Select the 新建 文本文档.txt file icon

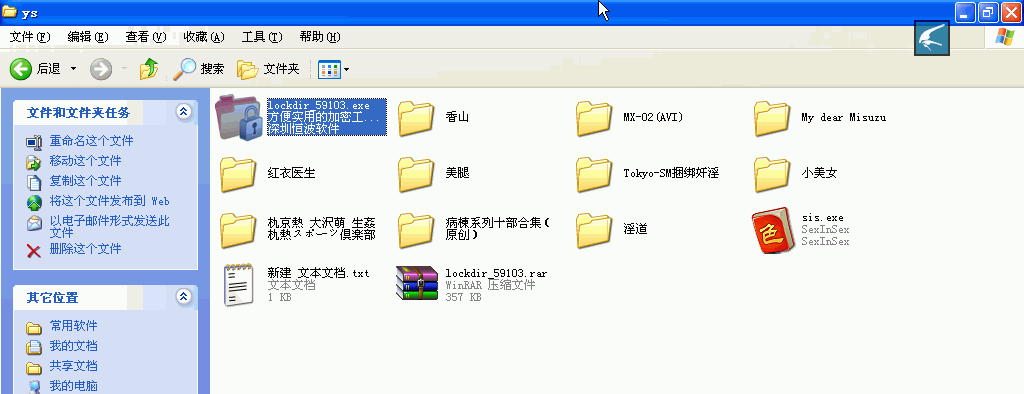click(x=238, y=285)
